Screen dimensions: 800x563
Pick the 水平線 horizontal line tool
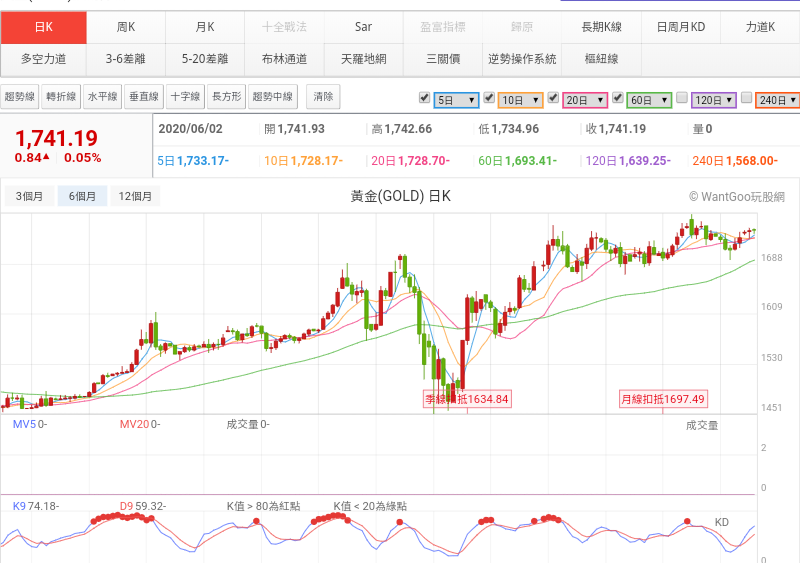tap(102, 97)
